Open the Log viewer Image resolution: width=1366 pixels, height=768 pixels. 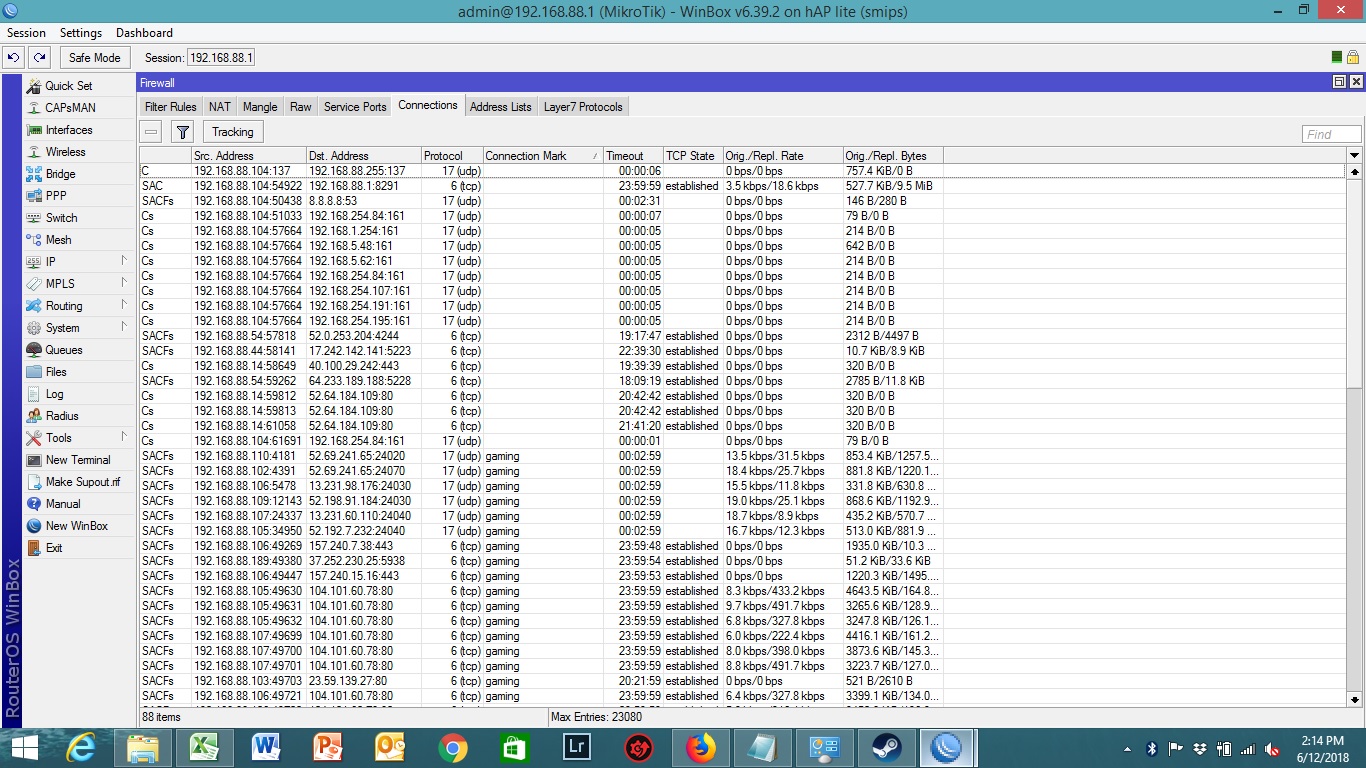pyautogui.click(x=54, y=394)
